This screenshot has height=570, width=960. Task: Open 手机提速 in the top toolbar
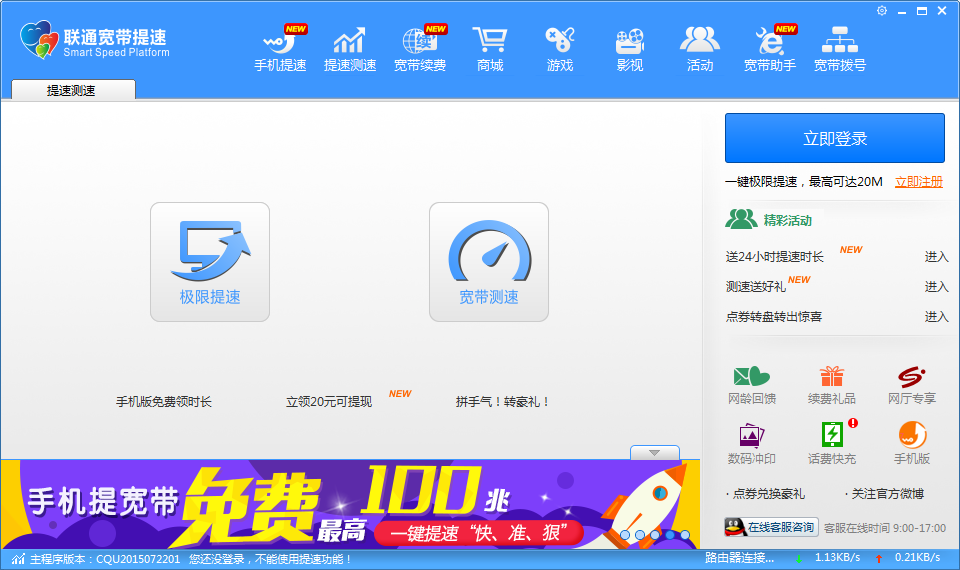tap(280, 49)
